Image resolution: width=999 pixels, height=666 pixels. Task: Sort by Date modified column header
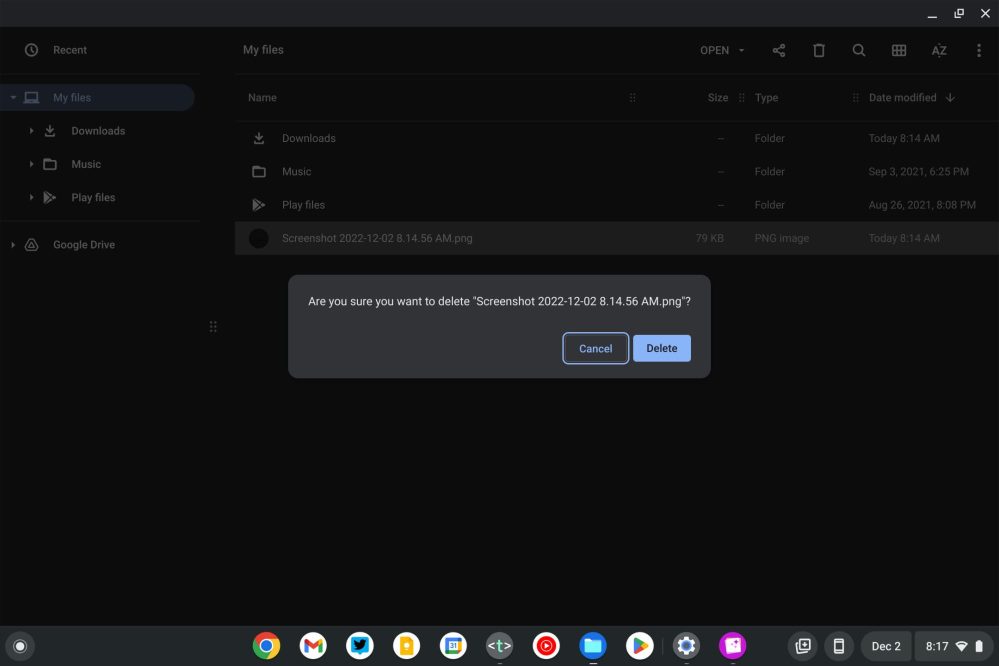pyautogui.click(x=902, y=98)
